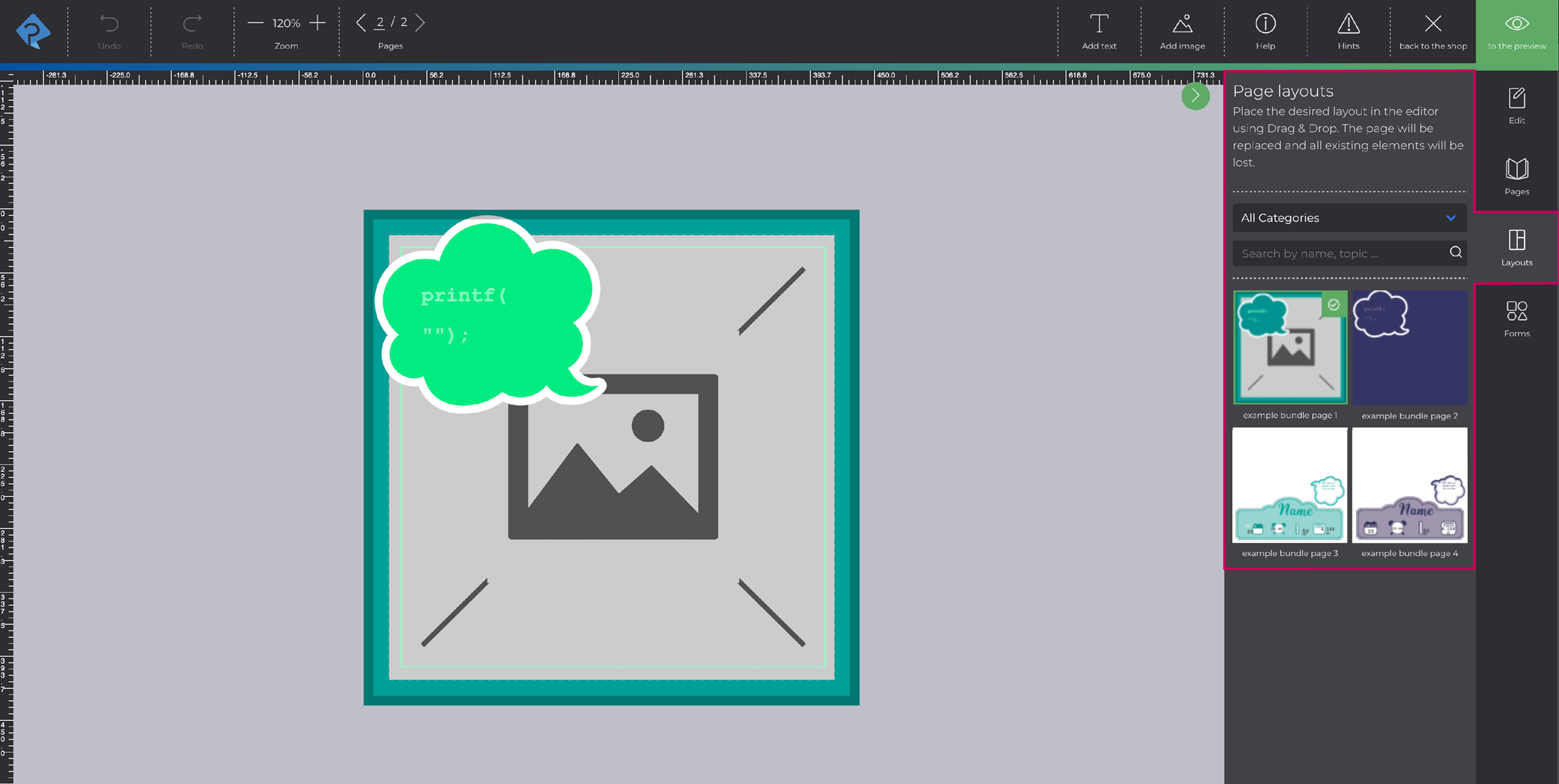
Task: Switch to the preview eye button
Action: 1517,31
